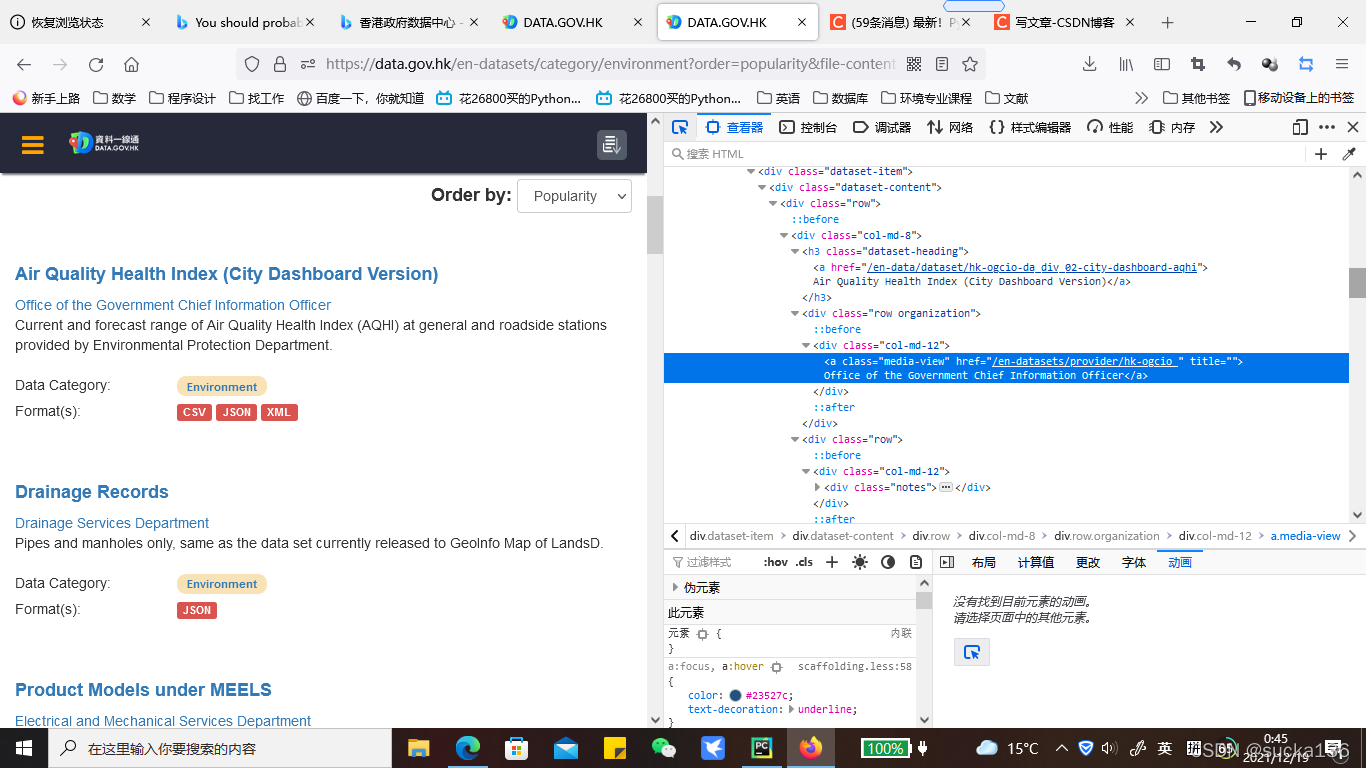
Task: Open WeChat from the Windows taskbar
Action: tap(664, 748)
